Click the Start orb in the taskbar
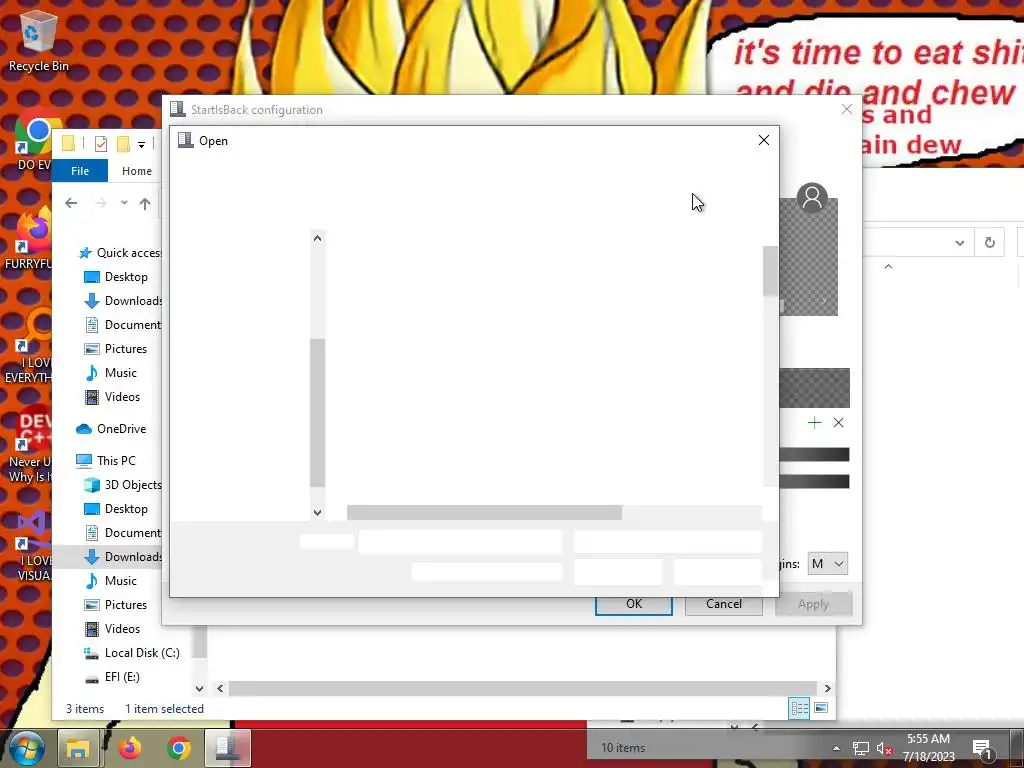The image size is (1024, 768). 26,748
